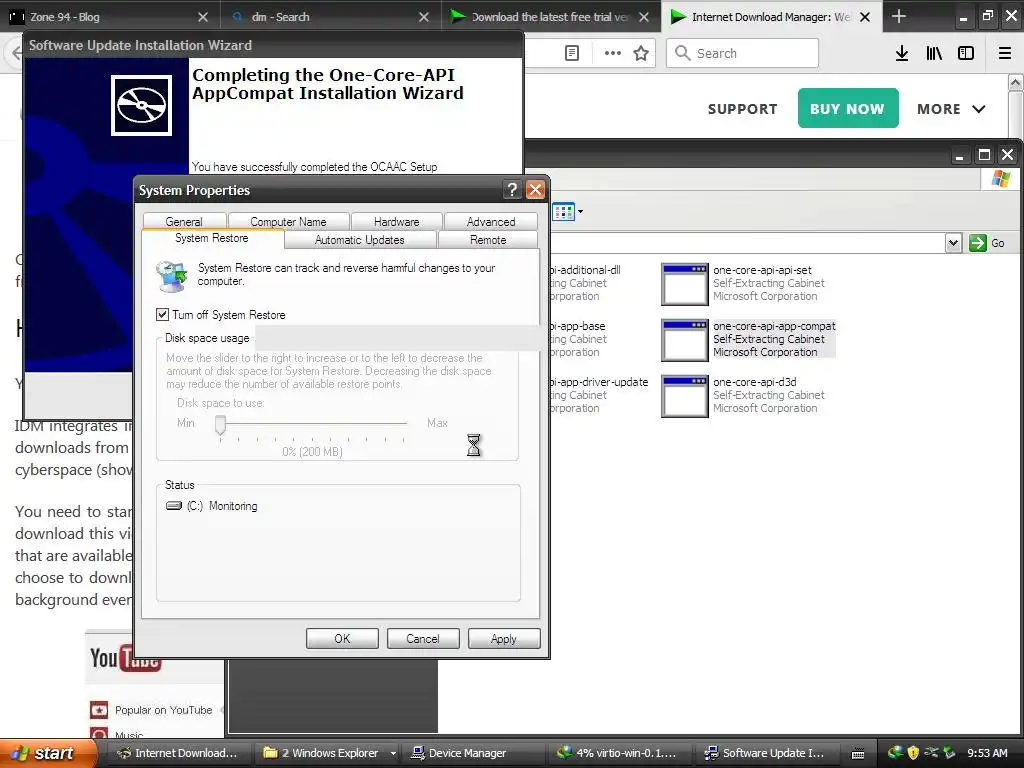Image resolution: width=1024 pixels, height=768 pixels.
Task: Close the System Properties dialog
Action: (535, 190)
